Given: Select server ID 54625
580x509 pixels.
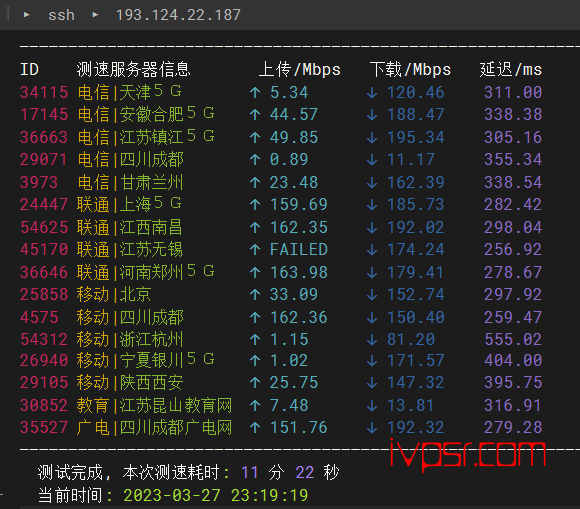Looking at the screenshot, I should pyautogui.click(x=44, y=227).
